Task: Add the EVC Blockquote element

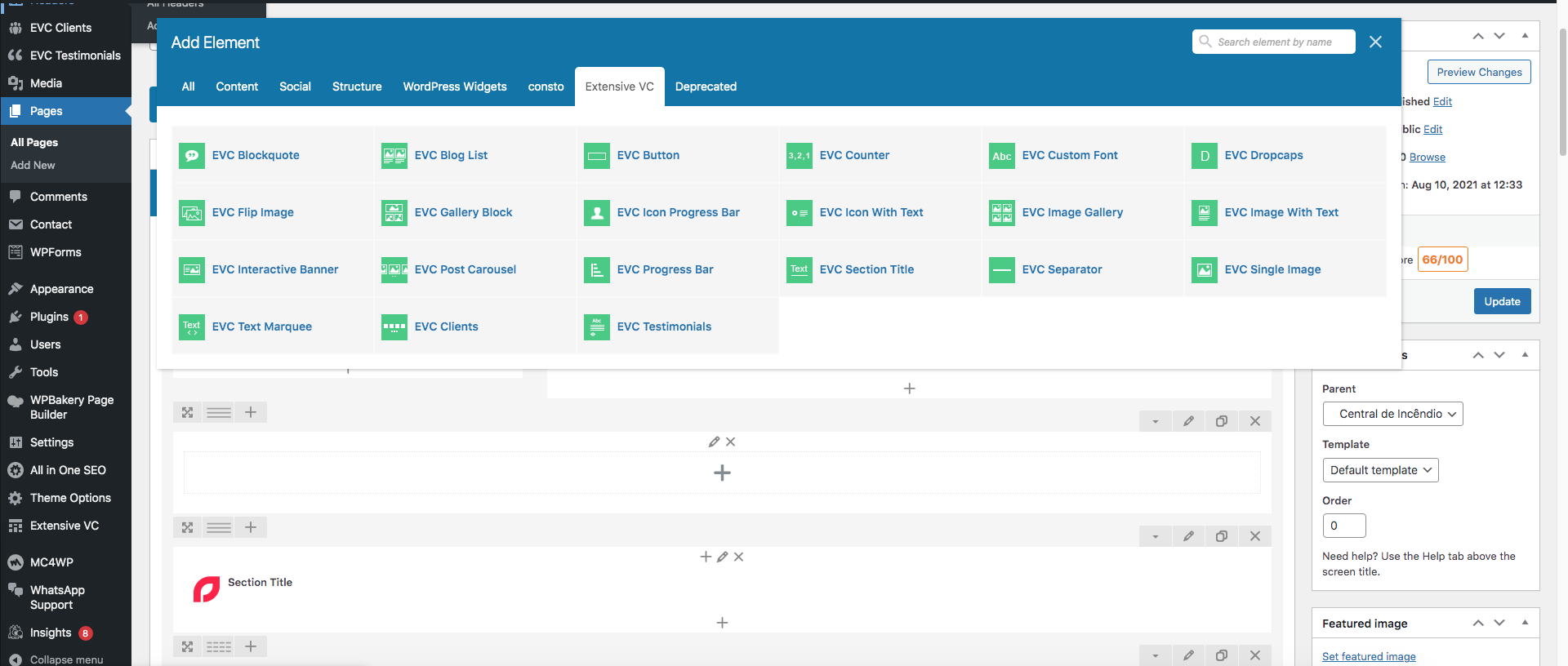Action: (273, 155)
